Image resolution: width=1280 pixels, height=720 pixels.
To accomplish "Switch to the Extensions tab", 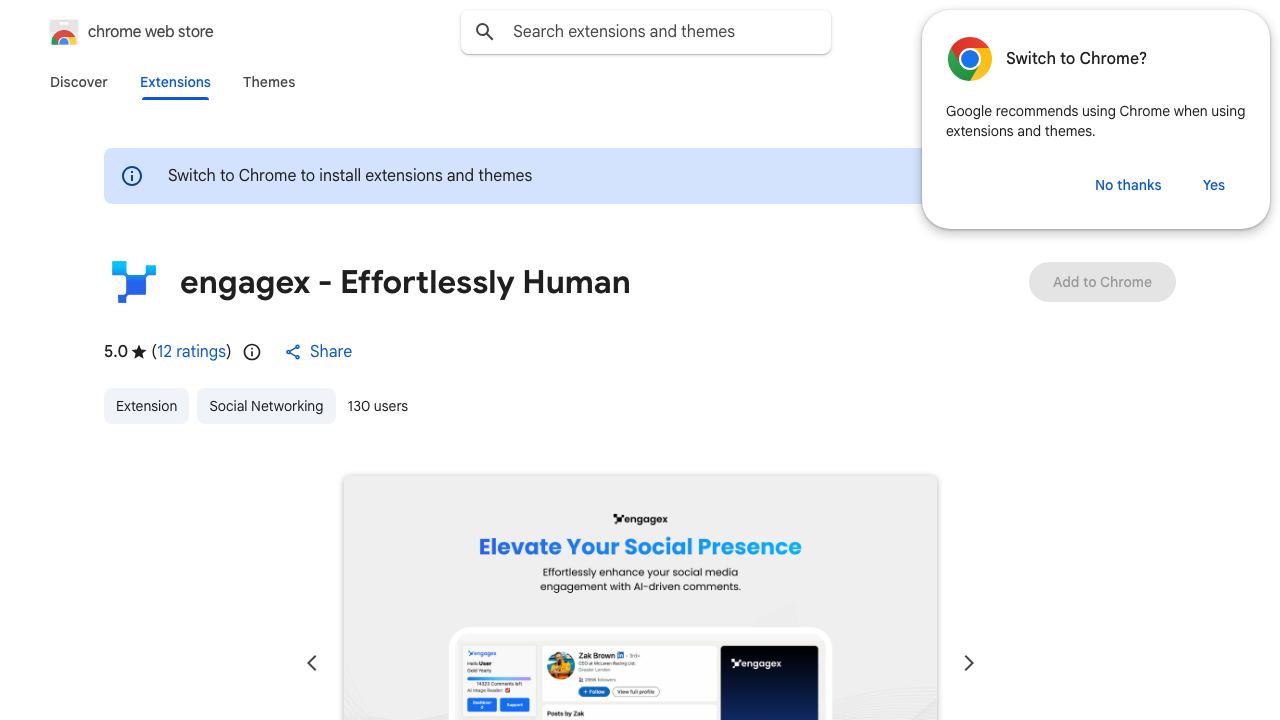I will point(175,82).
